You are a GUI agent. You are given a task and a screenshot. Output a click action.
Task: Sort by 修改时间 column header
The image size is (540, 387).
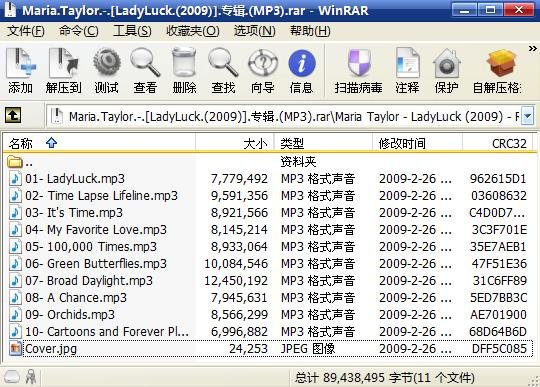tap(417, 143)
